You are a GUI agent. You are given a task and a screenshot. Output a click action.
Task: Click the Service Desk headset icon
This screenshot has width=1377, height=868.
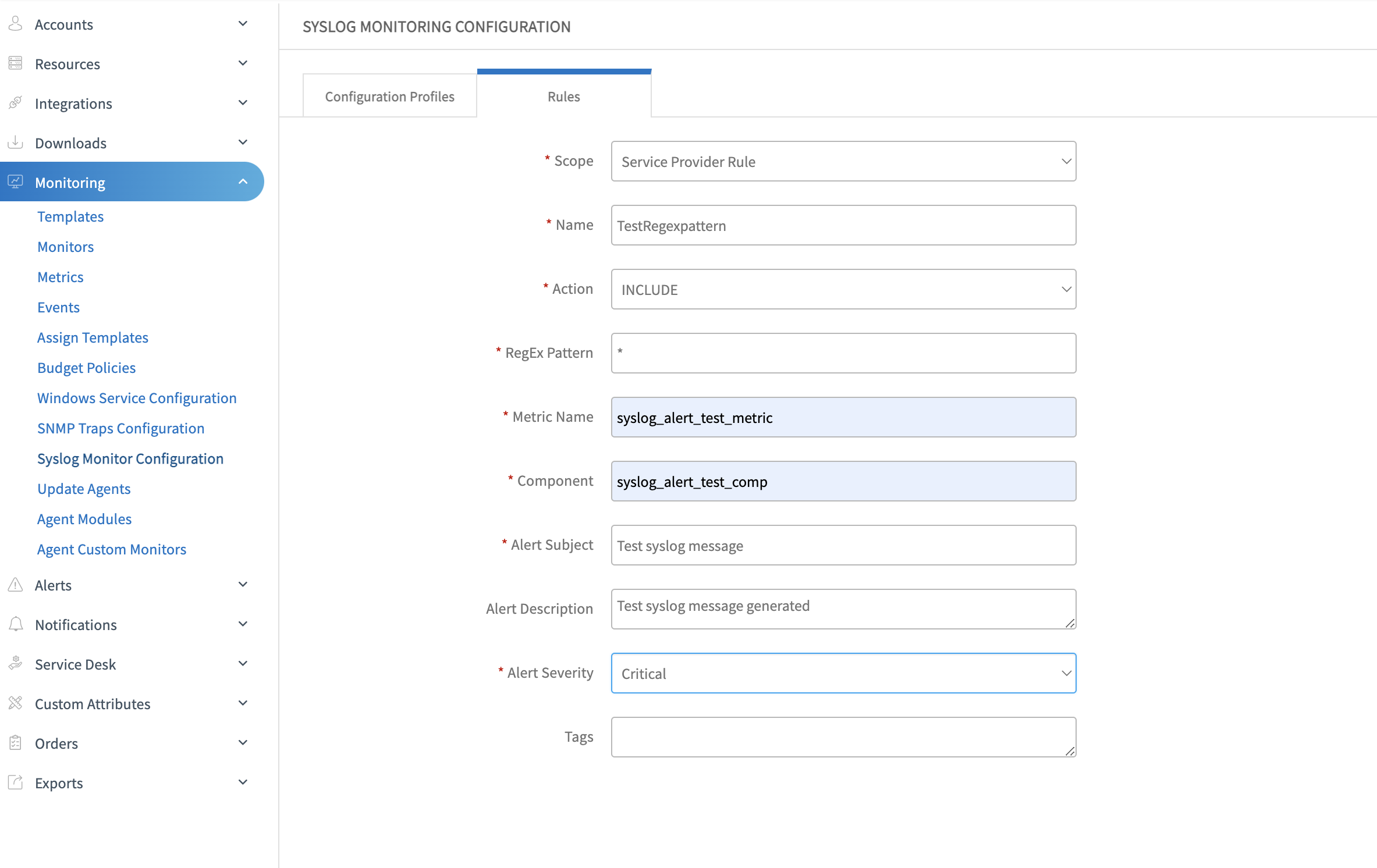click(x=15, y=663)
